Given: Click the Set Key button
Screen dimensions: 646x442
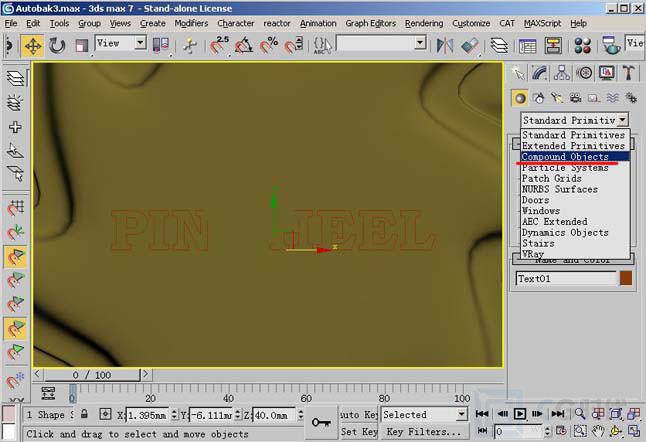Looking at the screenshot, I should pyautogui.click(x=359, y=432).
